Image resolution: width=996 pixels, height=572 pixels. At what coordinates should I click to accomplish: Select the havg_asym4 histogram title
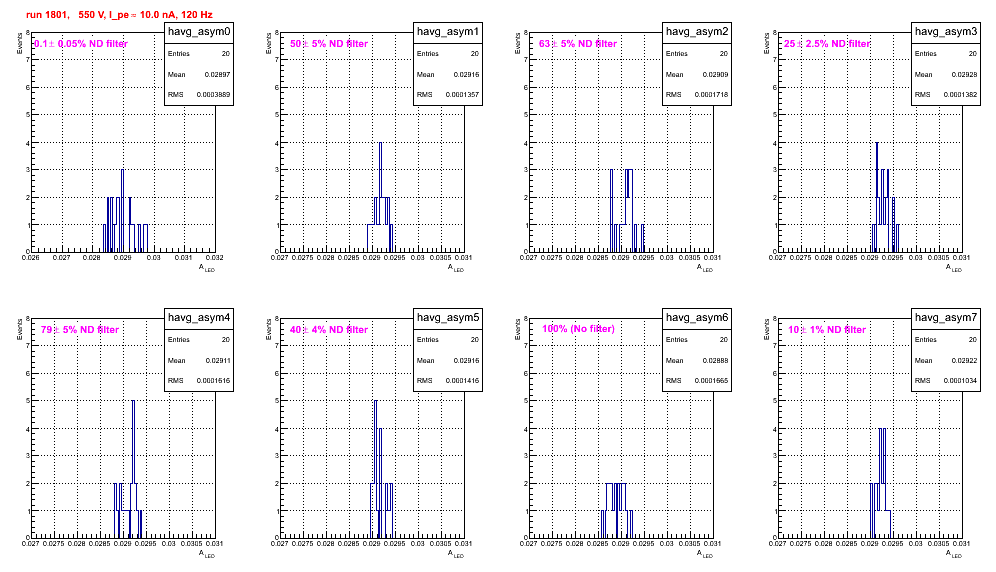(199, 317)
